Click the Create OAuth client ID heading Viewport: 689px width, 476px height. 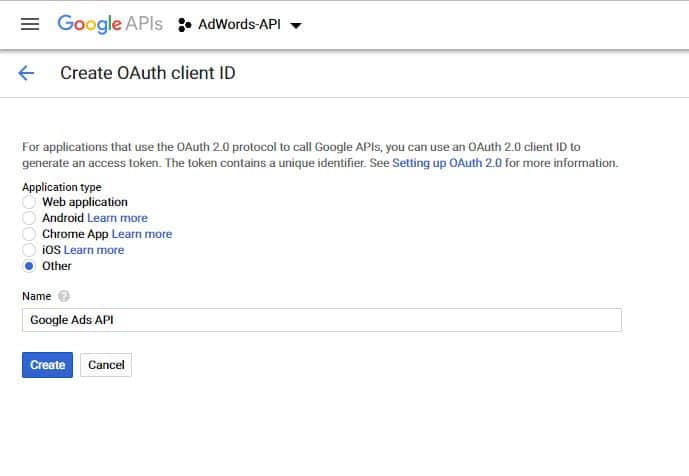pos(148,73)
